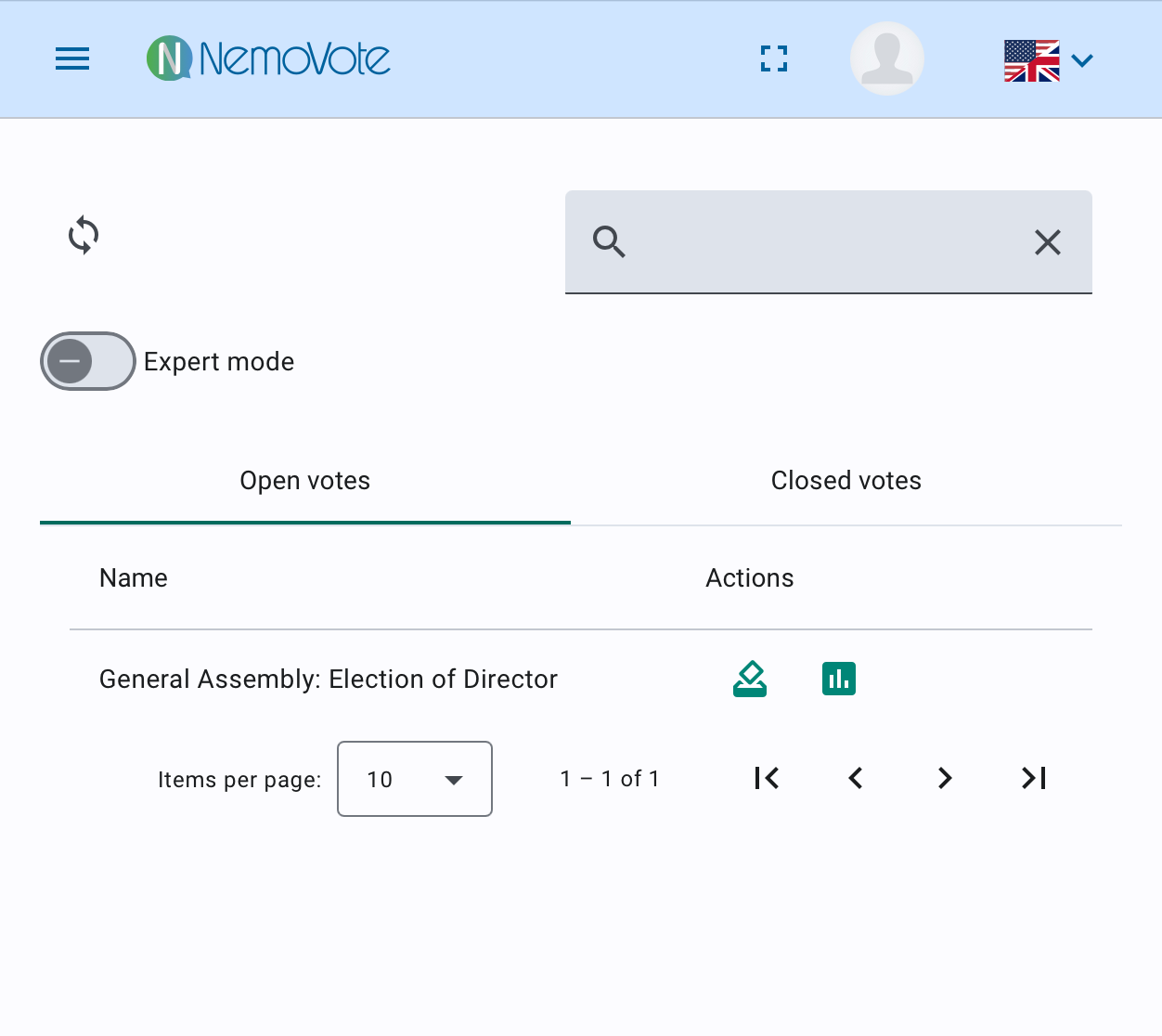Refresh the votes list
The height and width of the screenshot is (1036, 1162).
pyautogui.click(x=84, y=235)
